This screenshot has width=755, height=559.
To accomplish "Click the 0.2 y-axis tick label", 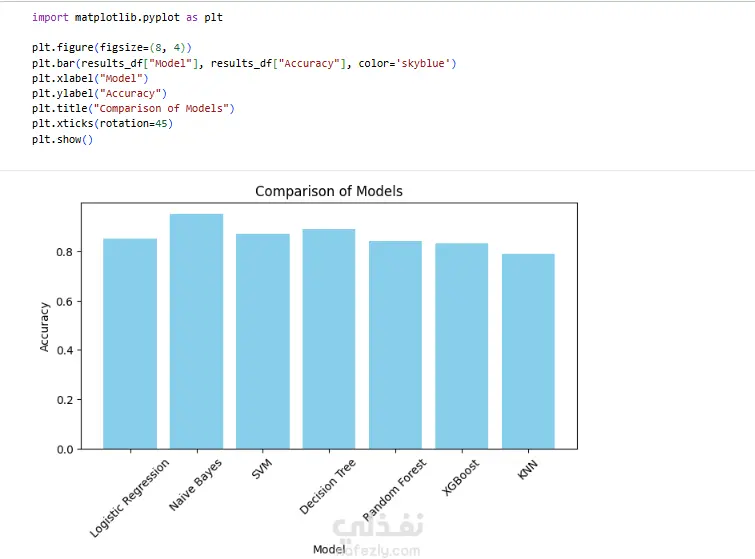I will point(65,400).
